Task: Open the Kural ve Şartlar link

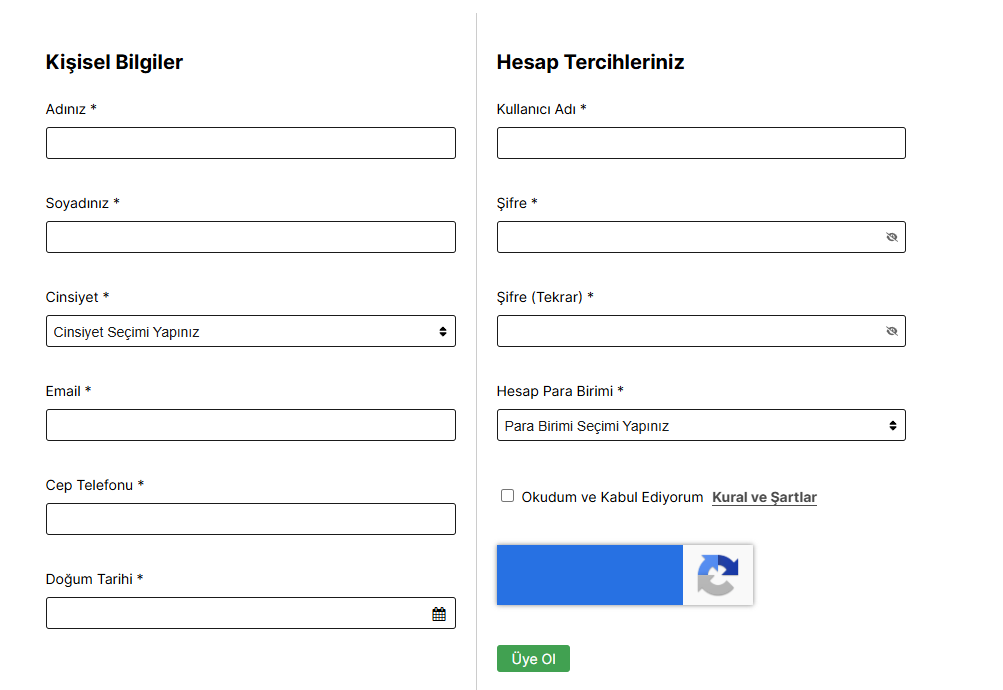Action: pos(764,497)
